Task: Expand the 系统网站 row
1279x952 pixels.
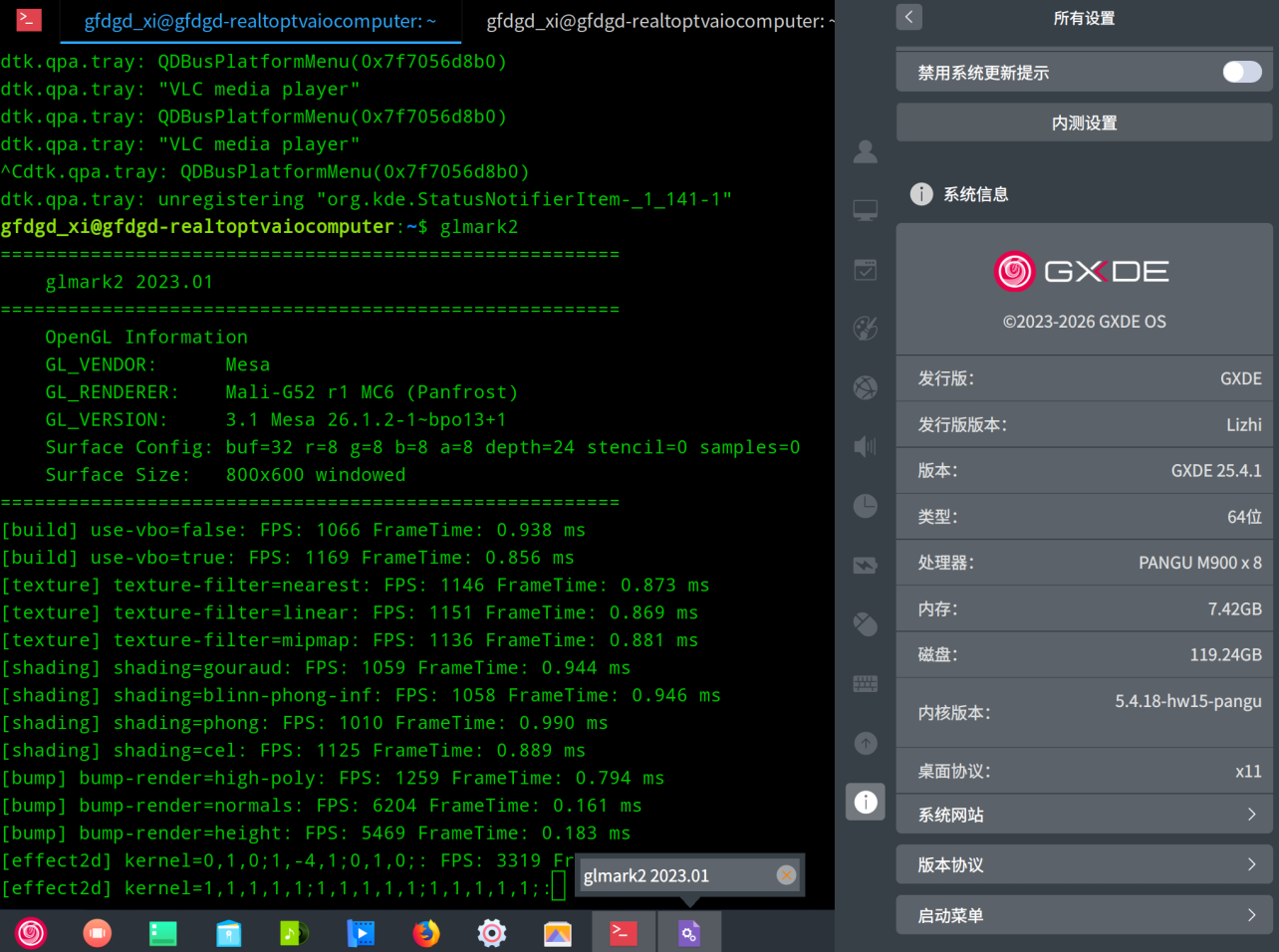Action: coord(1085,815)
